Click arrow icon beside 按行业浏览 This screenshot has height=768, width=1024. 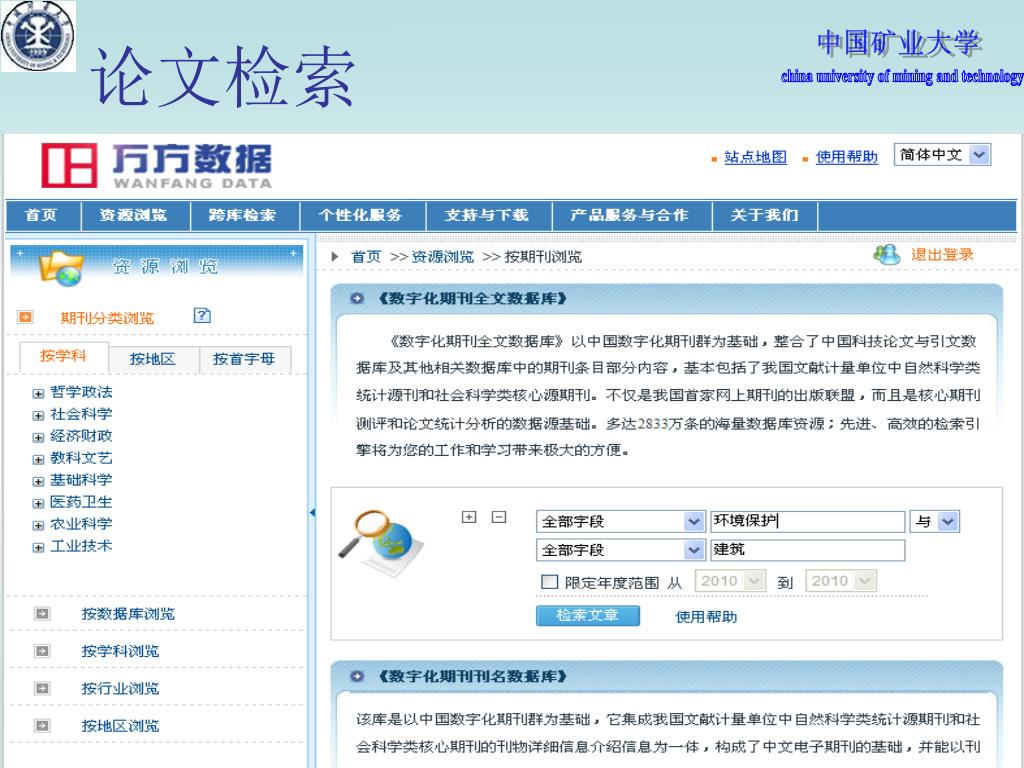(42, 688)
